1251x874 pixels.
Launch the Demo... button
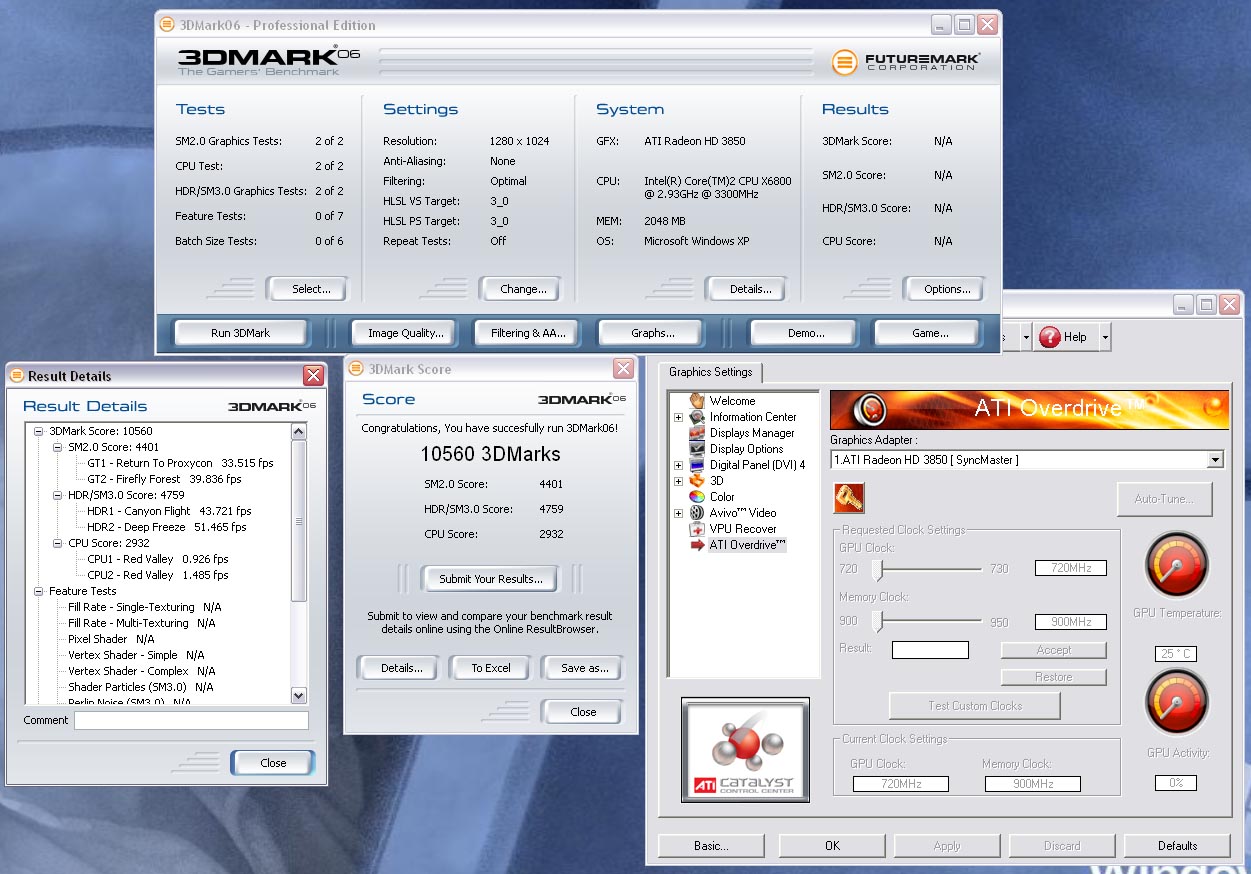click(806, 333)
